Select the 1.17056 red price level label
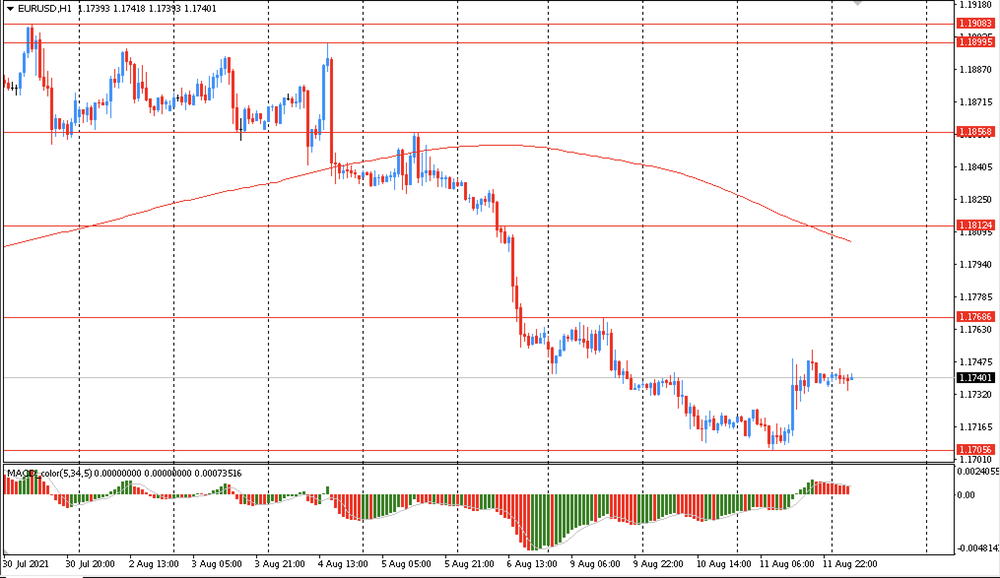Screen dimensions: 1000x578 coord(976,450)
